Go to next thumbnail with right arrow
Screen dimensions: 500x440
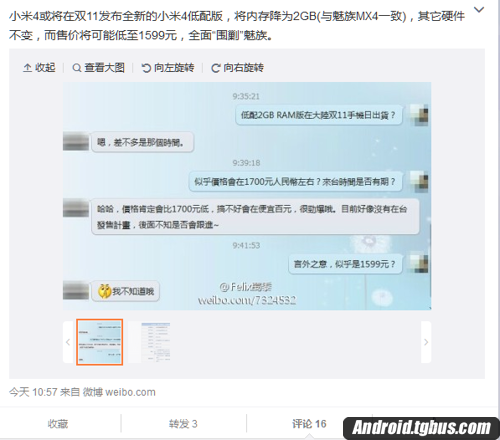pyautogui.click(x=426, y=342)
